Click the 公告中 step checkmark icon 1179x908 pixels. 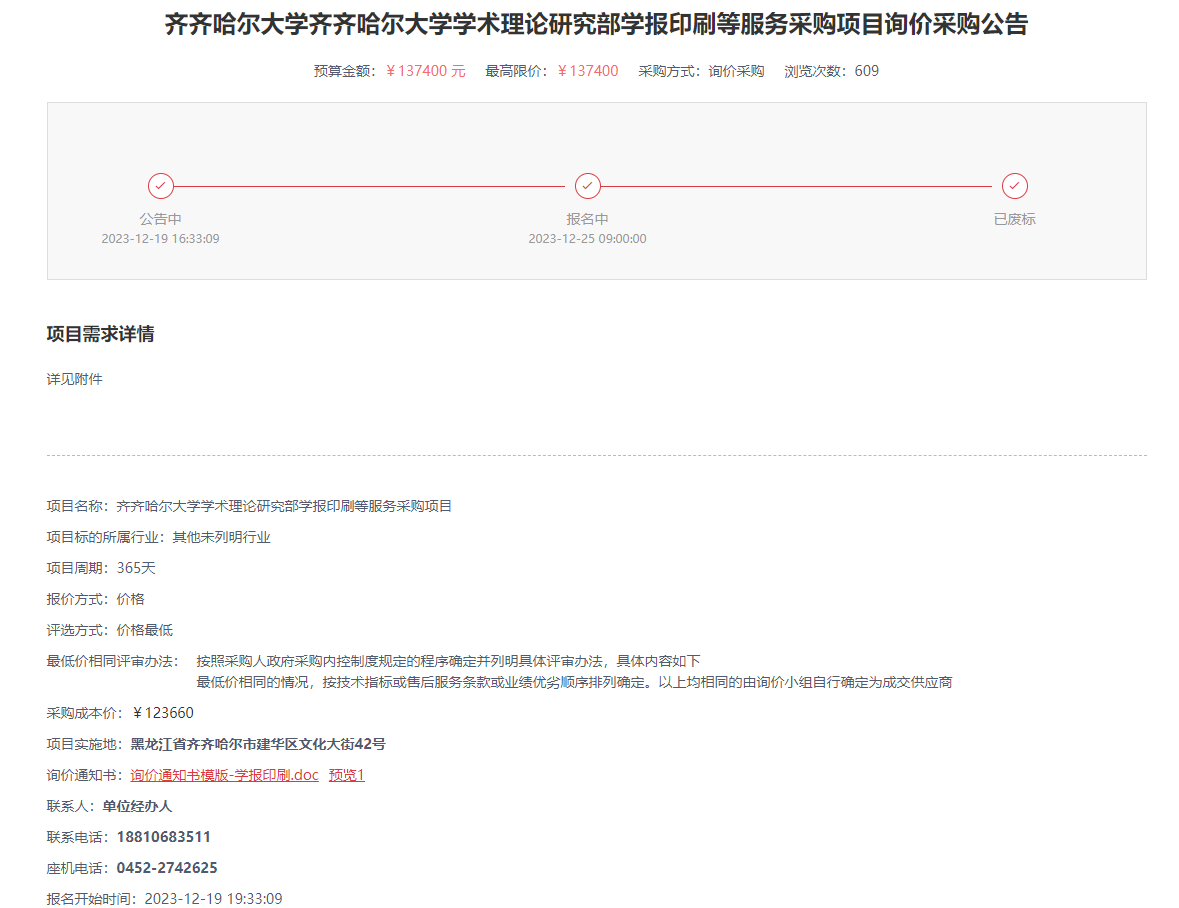pyautogui.click(x=161, y=186)
